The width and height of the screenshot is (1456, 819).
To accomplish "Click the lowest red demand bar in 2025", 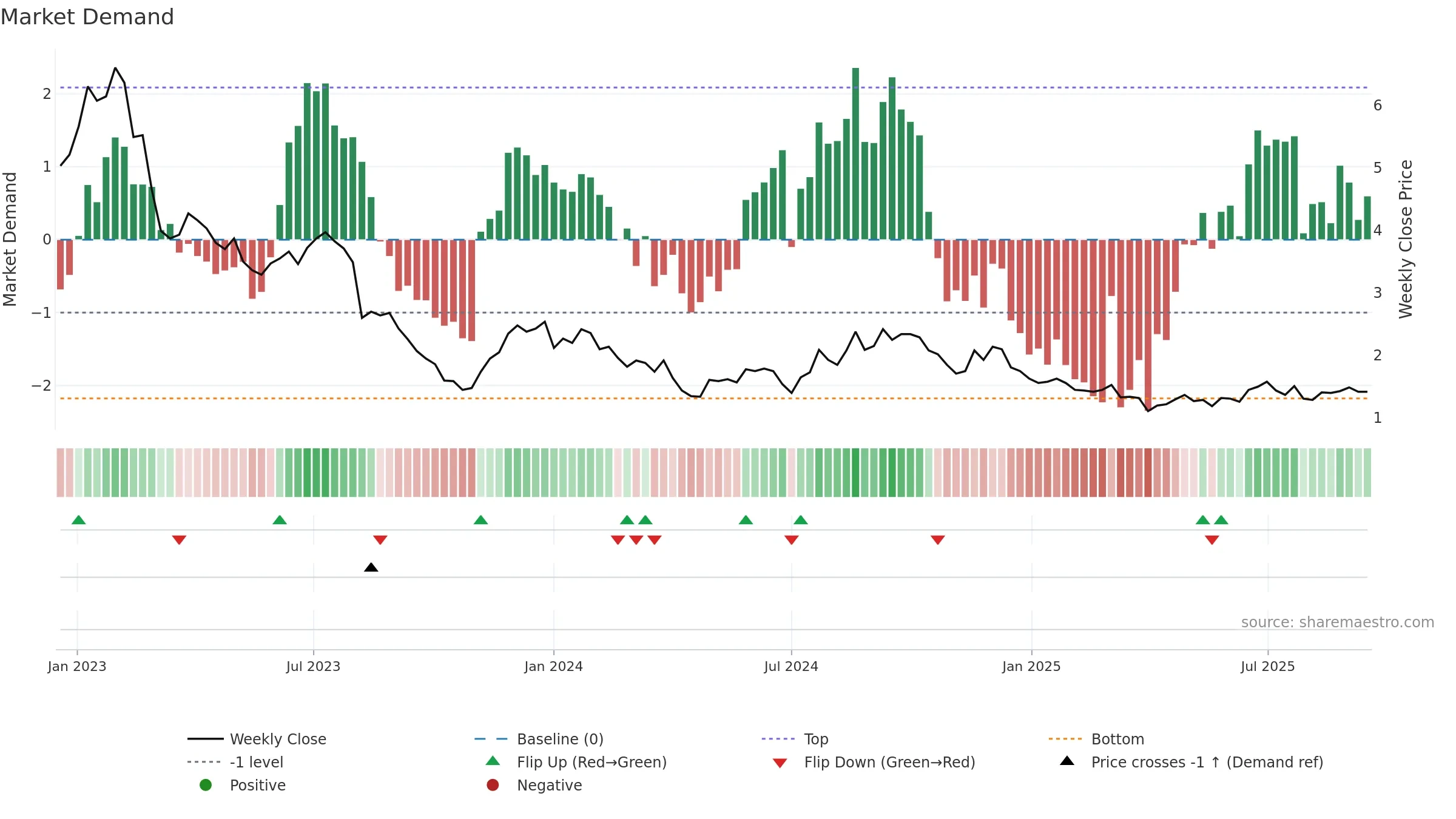I will coord(1148,325).
